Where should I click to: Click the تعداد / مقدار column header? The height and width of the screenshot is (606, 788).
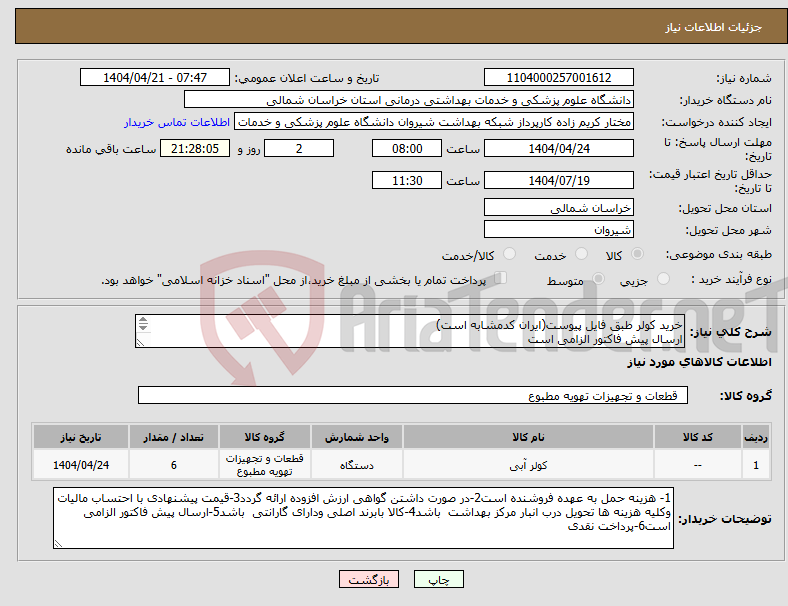coord(173,437)
